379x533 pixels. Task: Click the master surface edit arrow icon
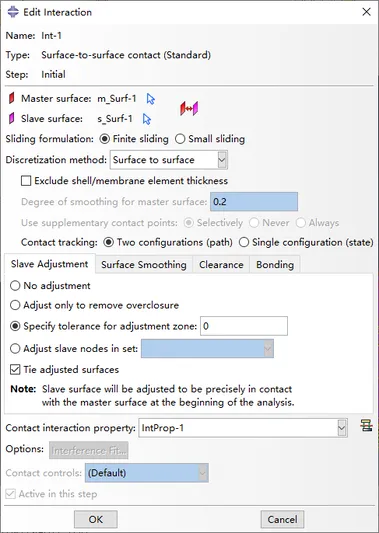151,99
